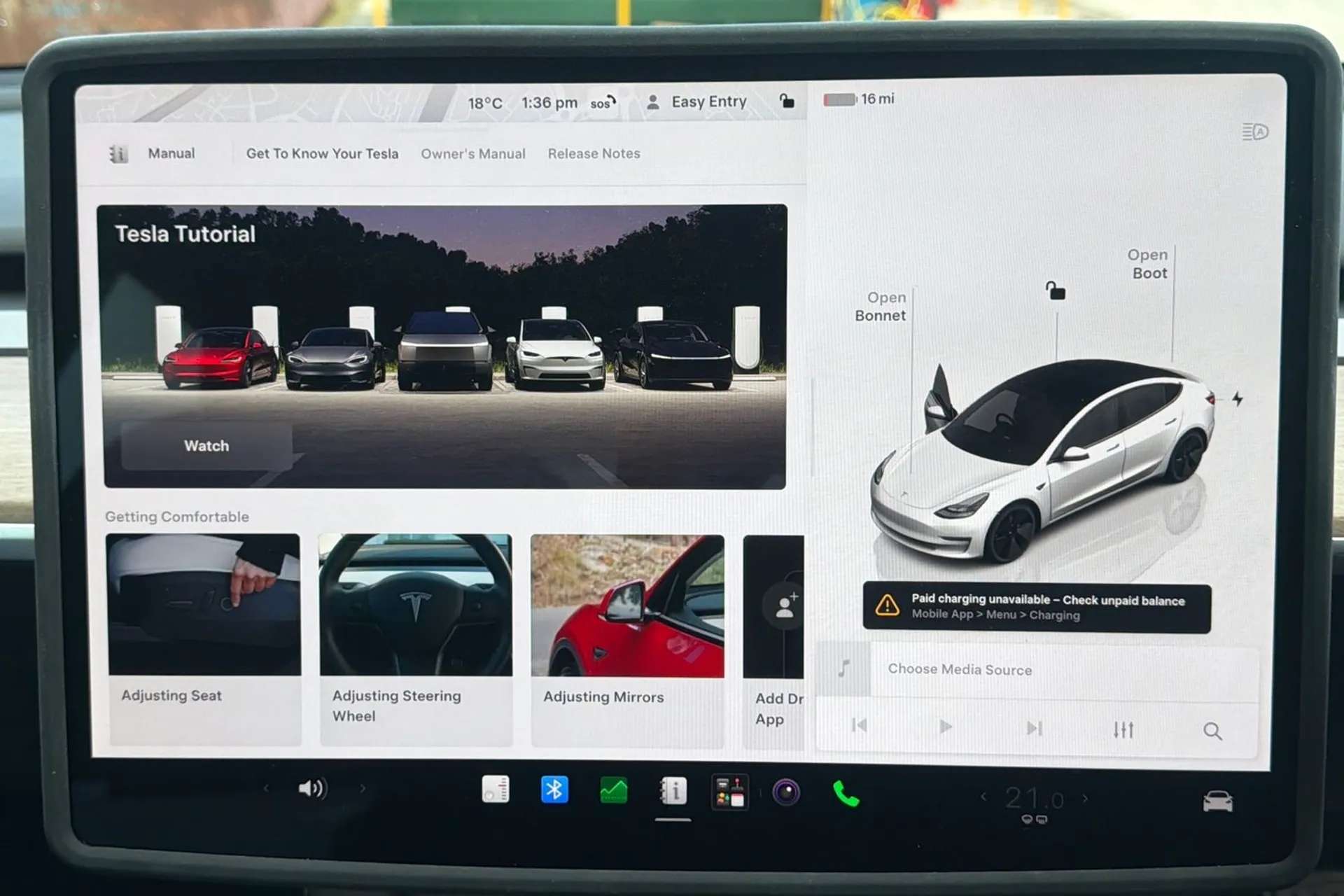The height and width of the screenshot is (896, 1344).
Task: Tap the charge port lightning icon
Action: tap(1238, 399)
